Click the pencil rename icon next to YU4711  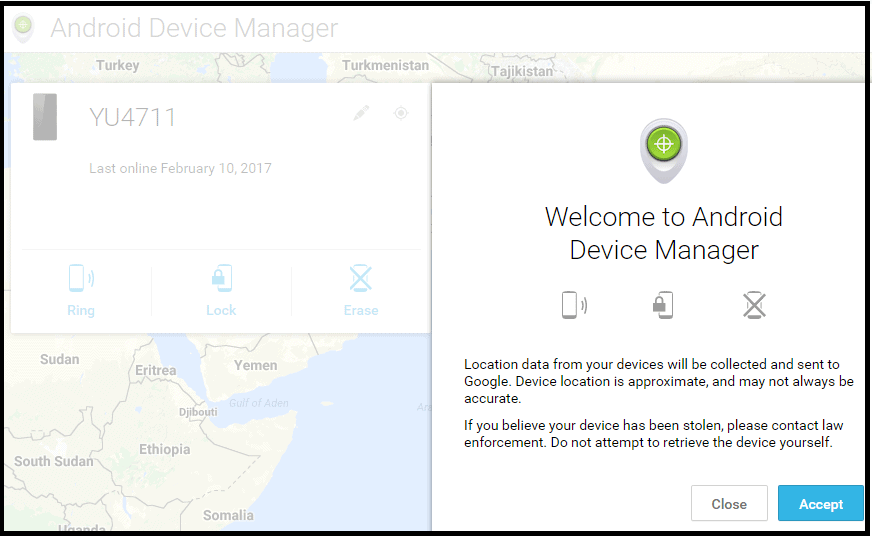361,113
